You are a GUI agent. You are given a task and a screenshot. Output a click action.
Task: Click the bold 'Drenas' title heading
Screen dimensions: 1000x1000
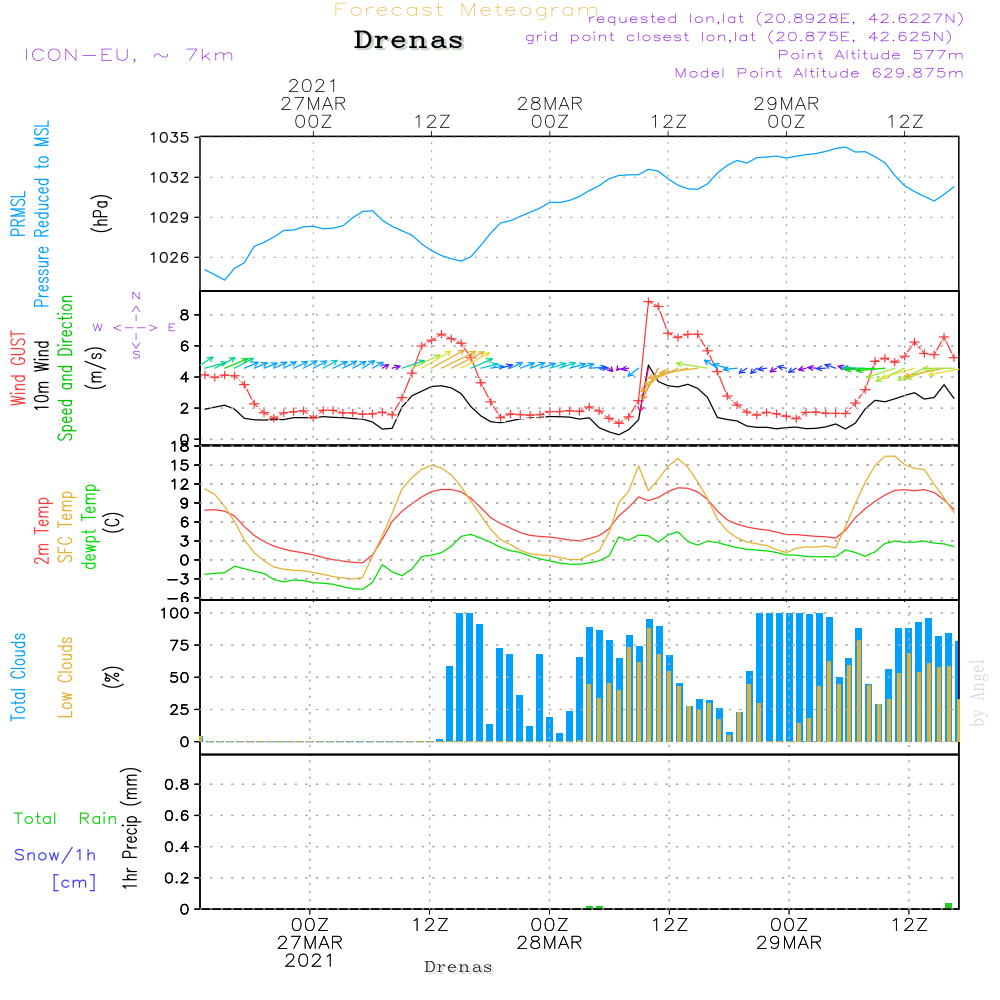pos(408,40)
